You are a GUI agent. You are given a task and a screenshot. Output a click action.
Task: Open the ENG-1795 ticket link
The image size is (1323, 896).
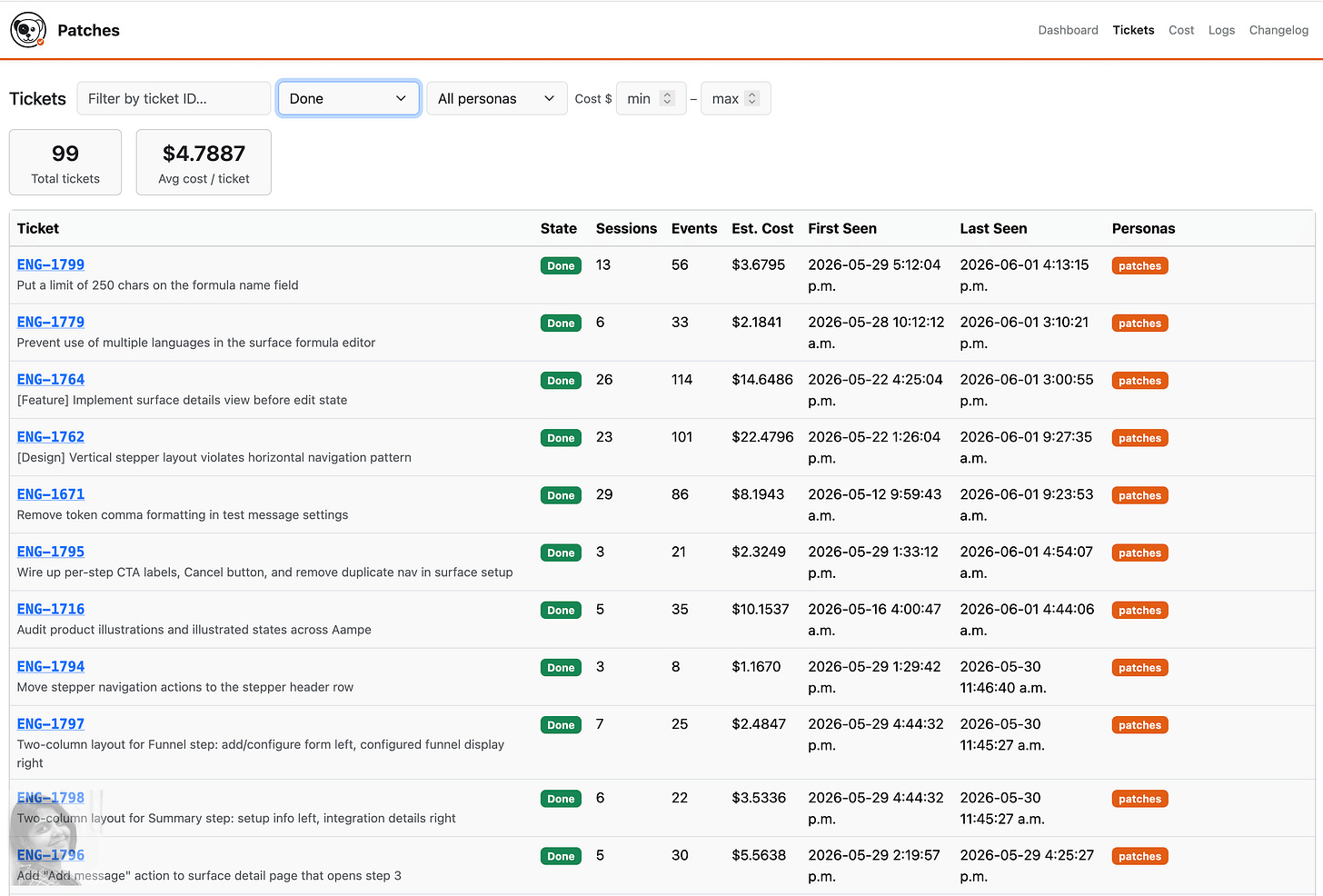51,551
